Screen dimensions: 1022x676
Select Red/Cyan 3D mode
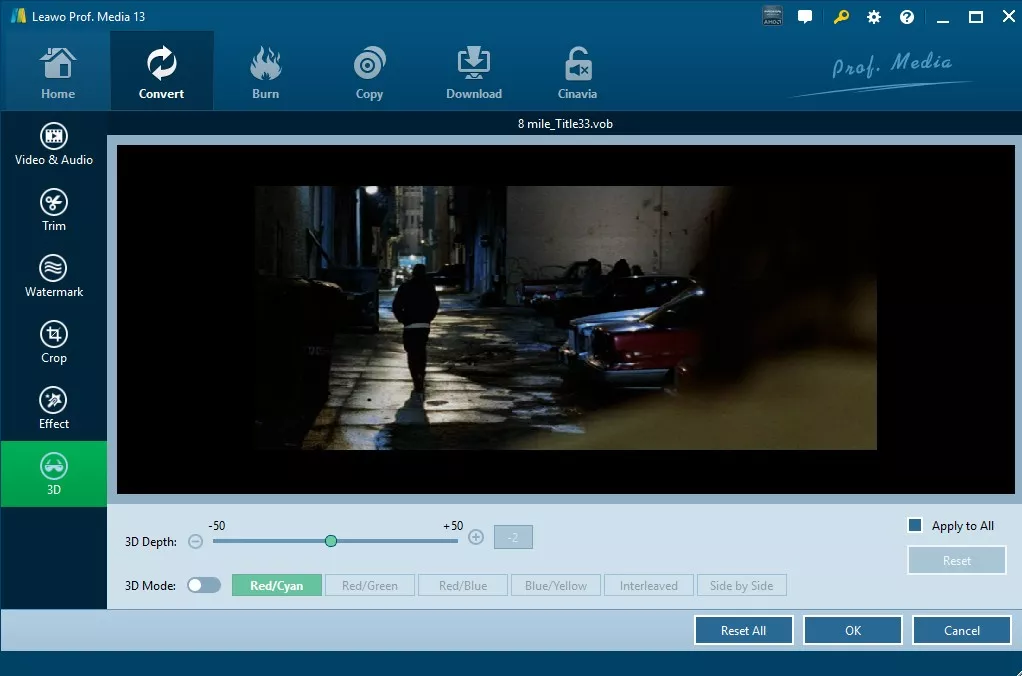[276, 585]
